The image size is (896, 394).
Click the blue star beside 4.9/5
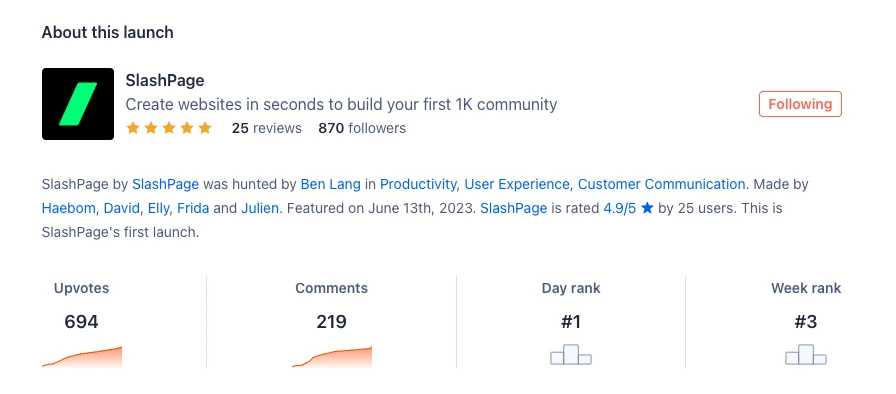click(x=647, y=208)
